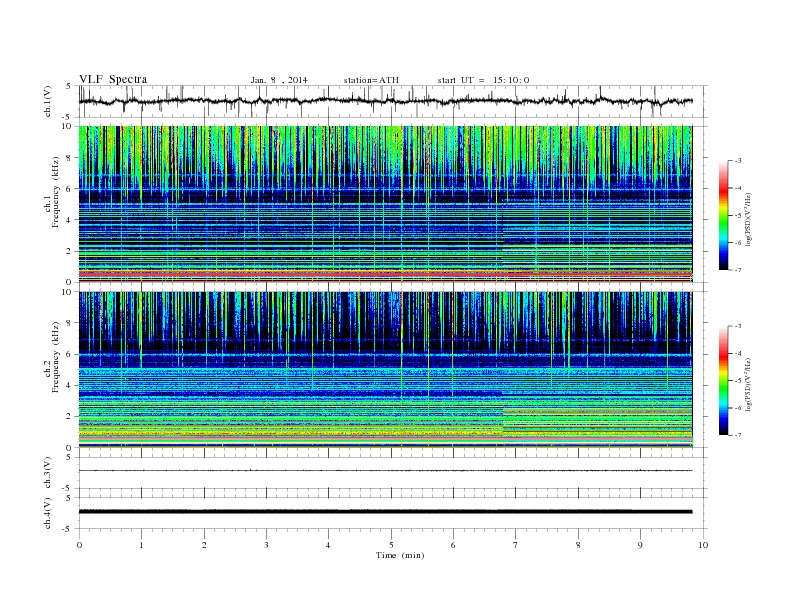Click inside the ch.1 spectrogram panel

pos(385,204)
